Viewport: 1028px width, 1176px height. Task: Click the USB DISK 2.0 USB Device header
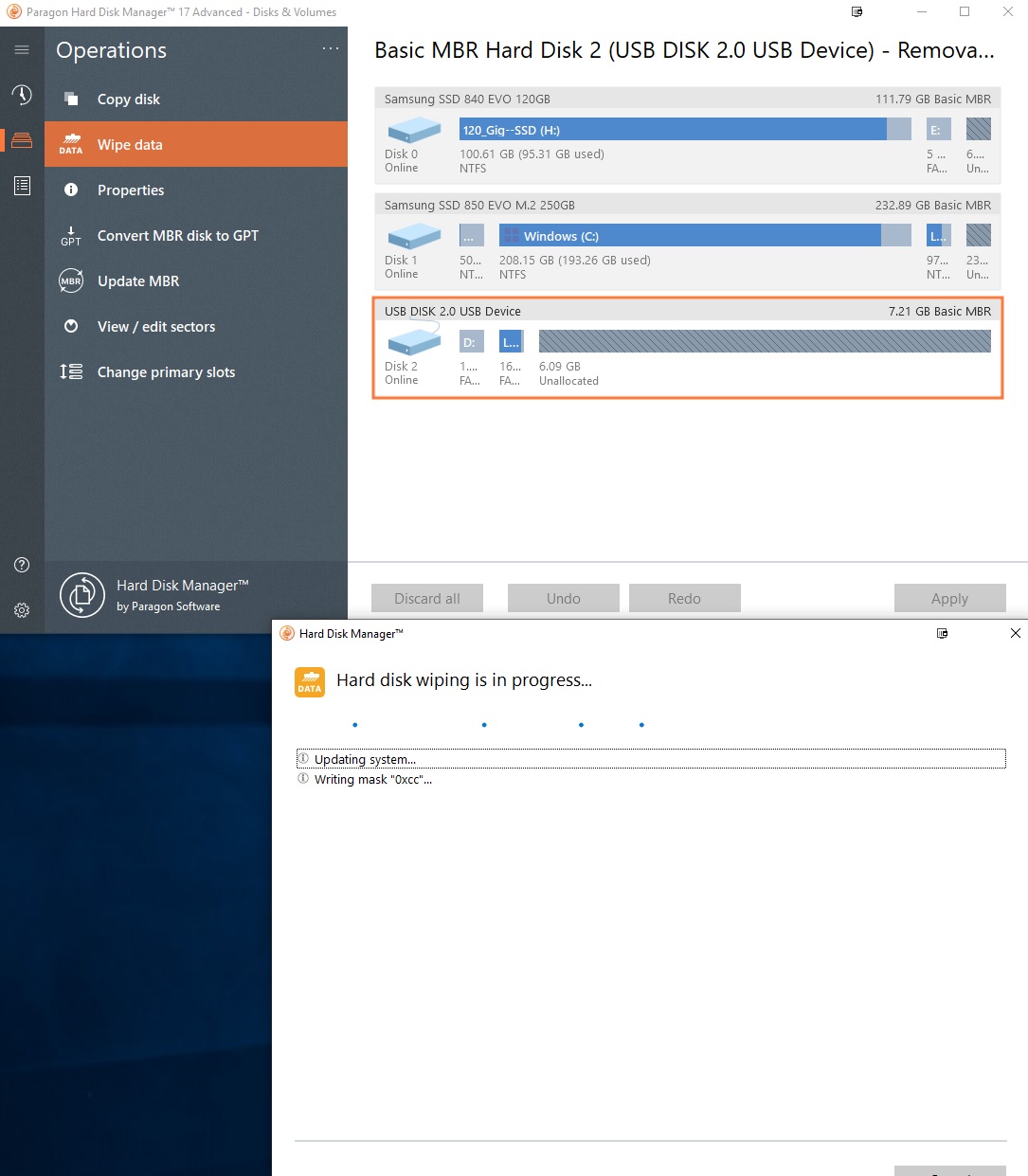click(x=452, y=311)
